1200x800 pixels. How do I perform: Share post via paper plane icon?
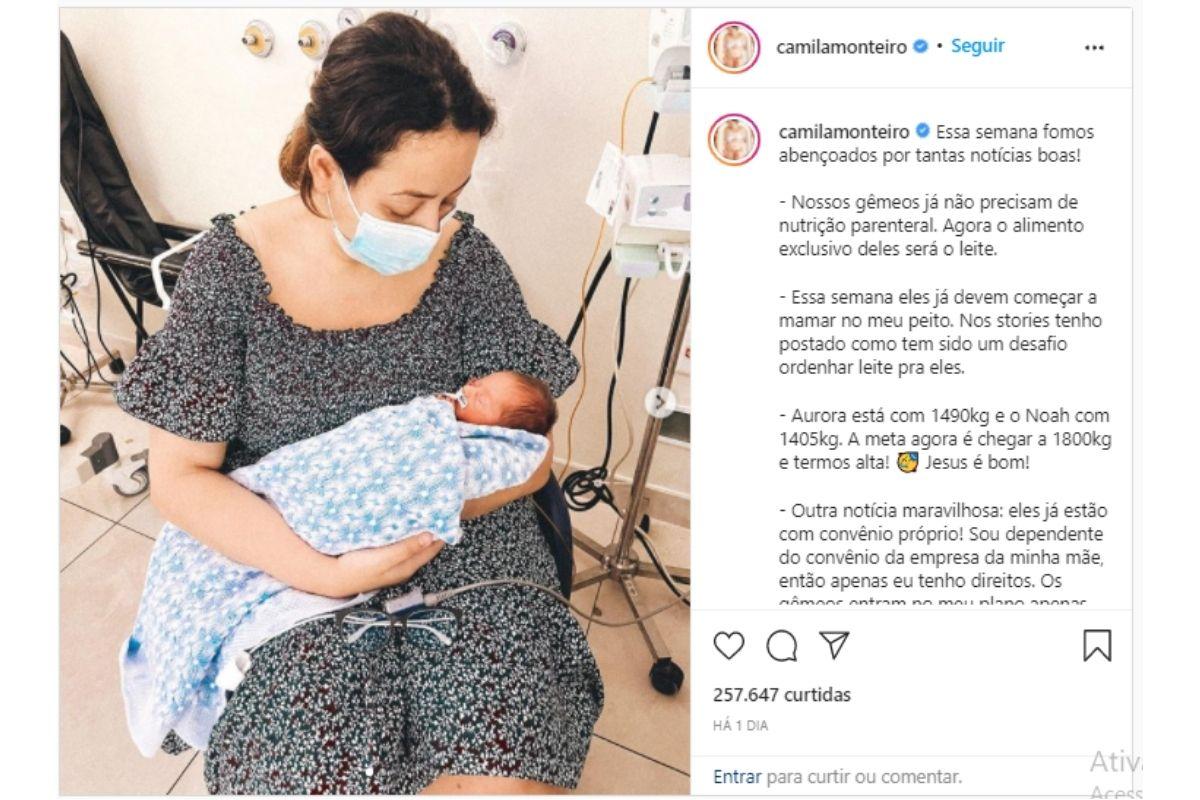coord(834,646)
